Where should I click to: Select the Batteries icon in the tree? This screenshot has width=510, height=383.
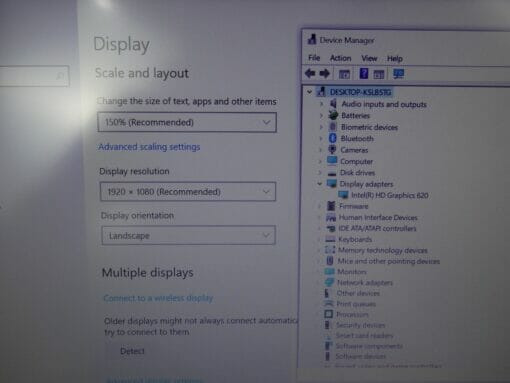333,115
